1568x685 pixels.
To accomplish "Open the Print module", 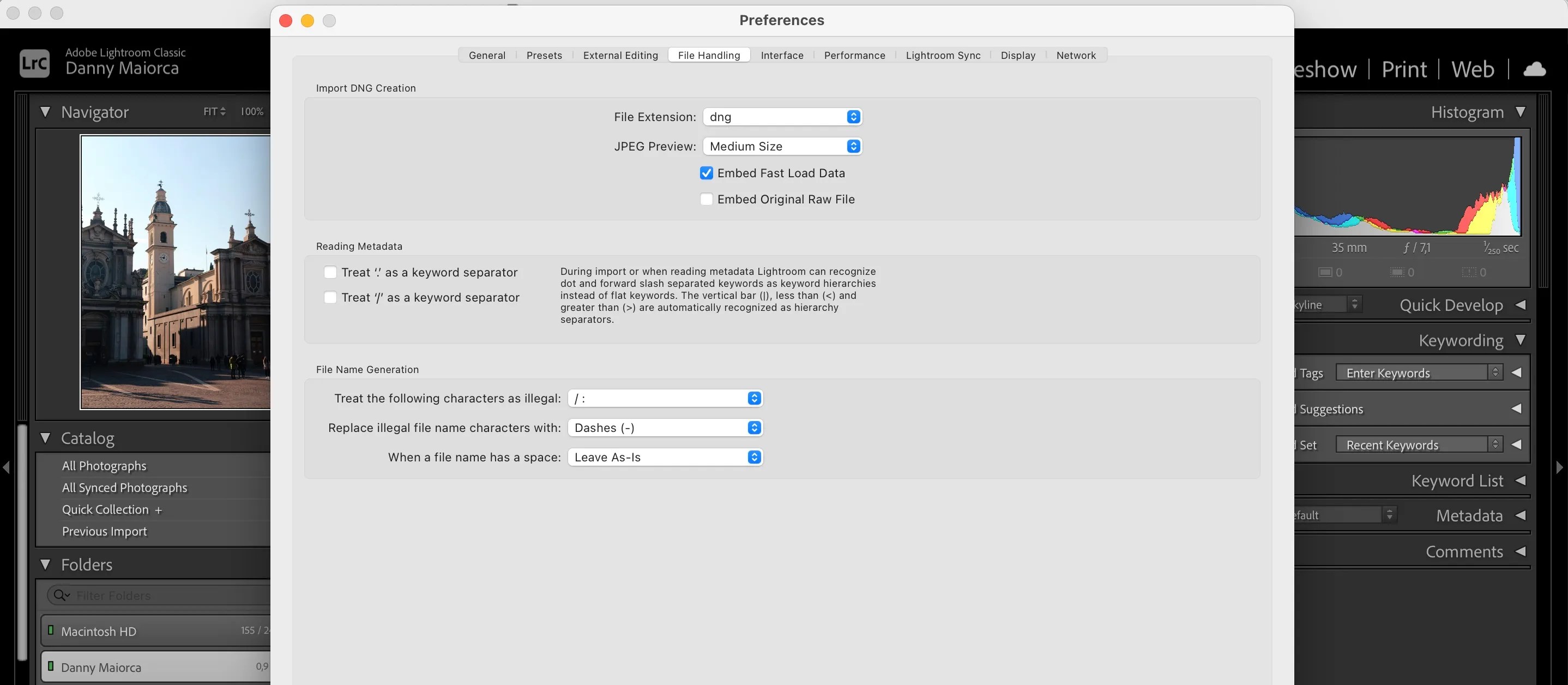I will [1404, 69].
